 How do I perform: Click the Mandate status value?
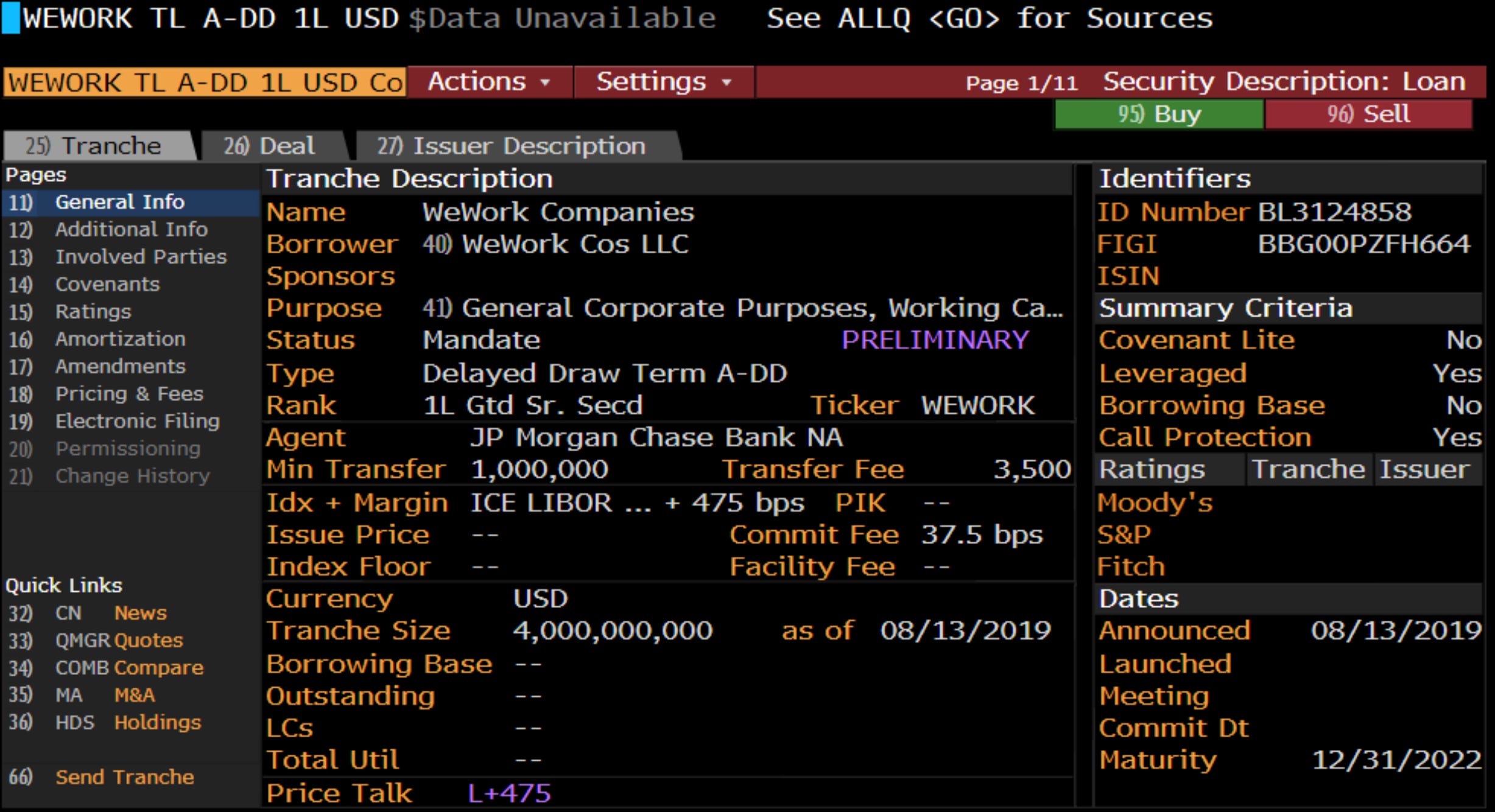click(481, 340)
